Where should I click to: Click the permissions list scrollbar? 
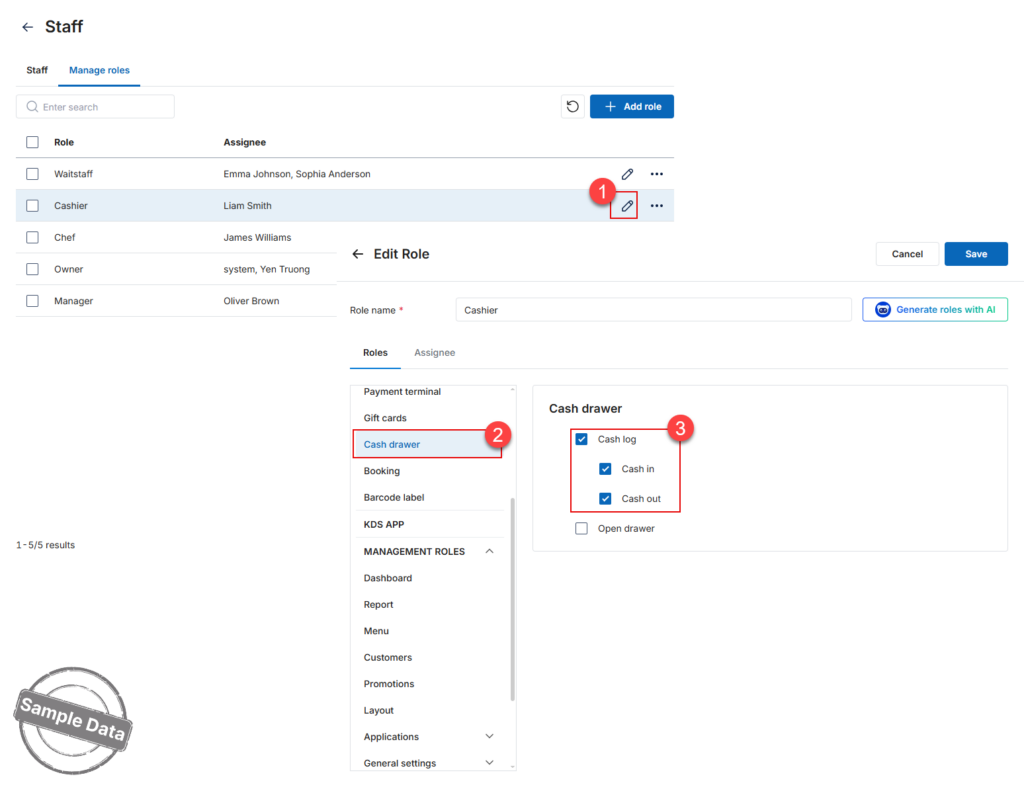tap(513, 599)
